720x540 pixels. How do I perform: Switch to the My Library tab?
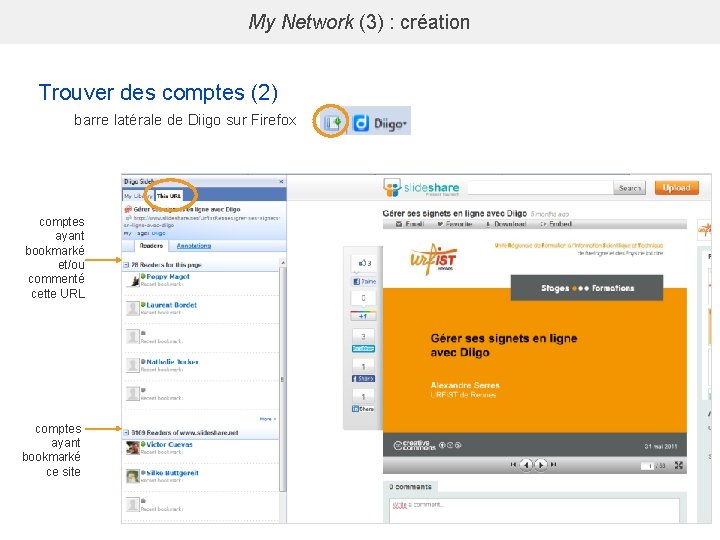(138, 196)
